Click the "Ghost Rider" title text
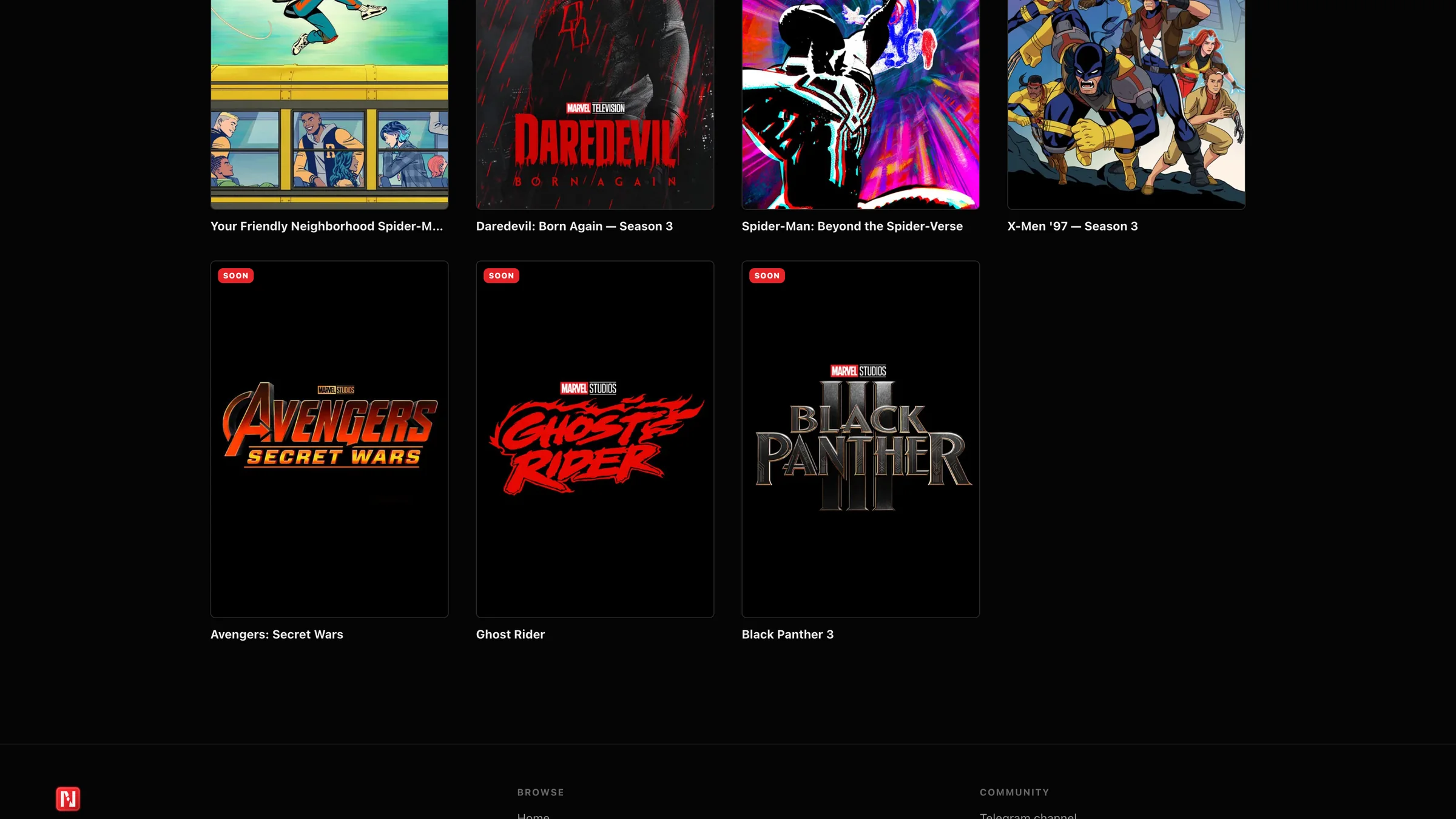 (x=511, y=635)
